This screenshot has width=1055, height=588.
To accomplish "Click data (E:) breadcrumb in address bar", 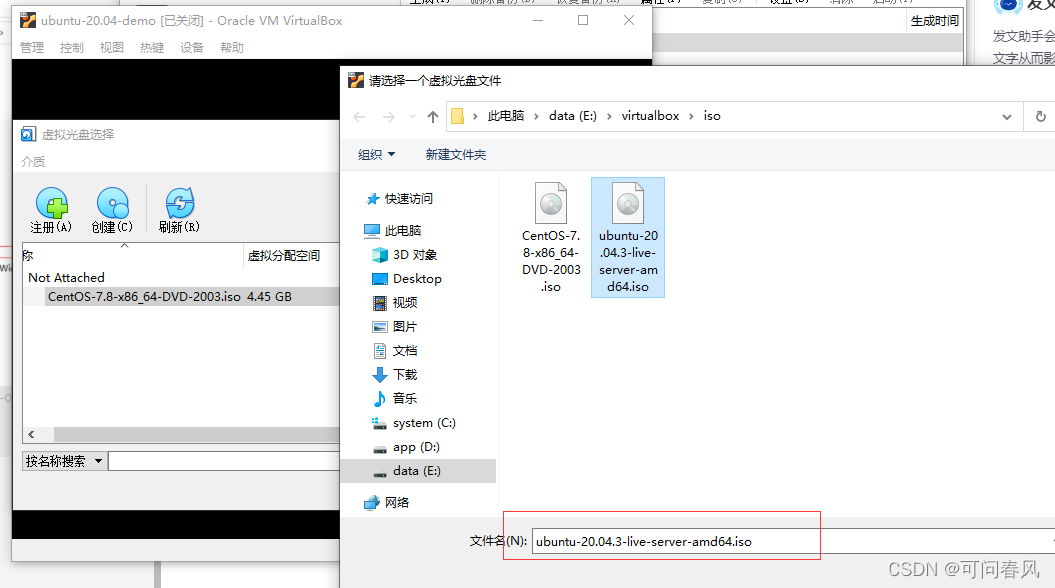I will [573, 116].
